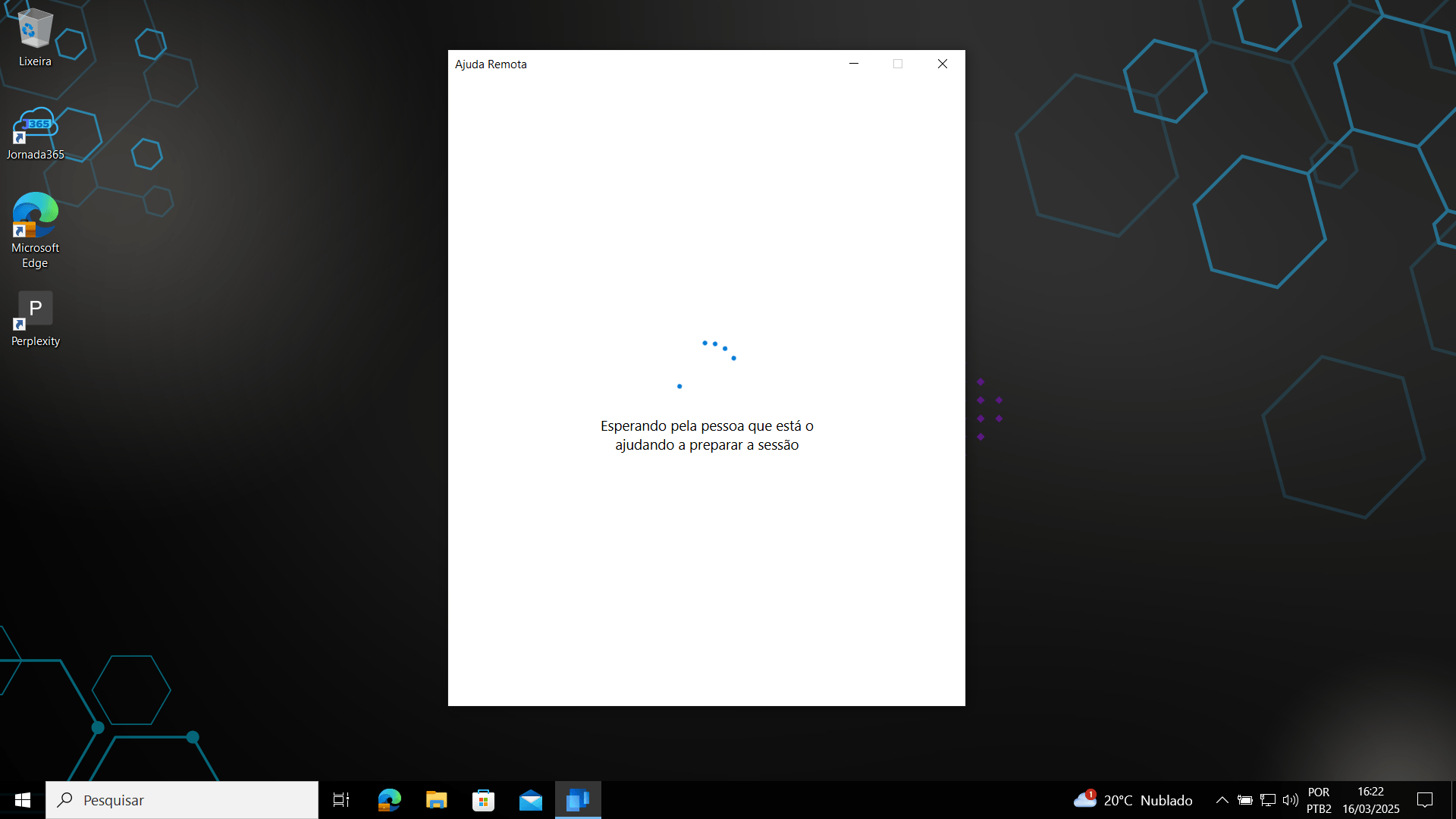Open the Mail app on the taskbar
This screenshot has width=1456, height=819.
[x=531, y=800]
